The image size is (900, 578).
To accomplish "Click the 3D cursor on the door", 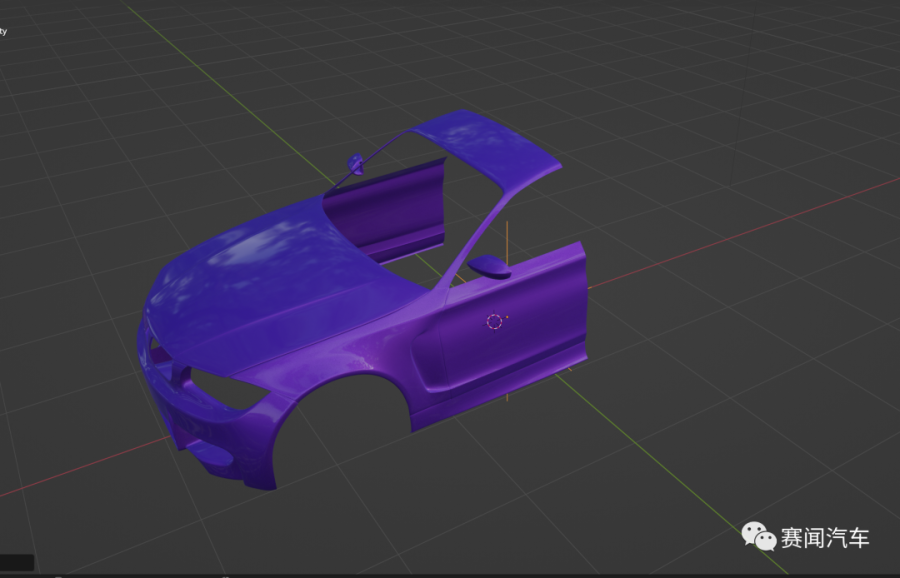I will click(495, 321).
